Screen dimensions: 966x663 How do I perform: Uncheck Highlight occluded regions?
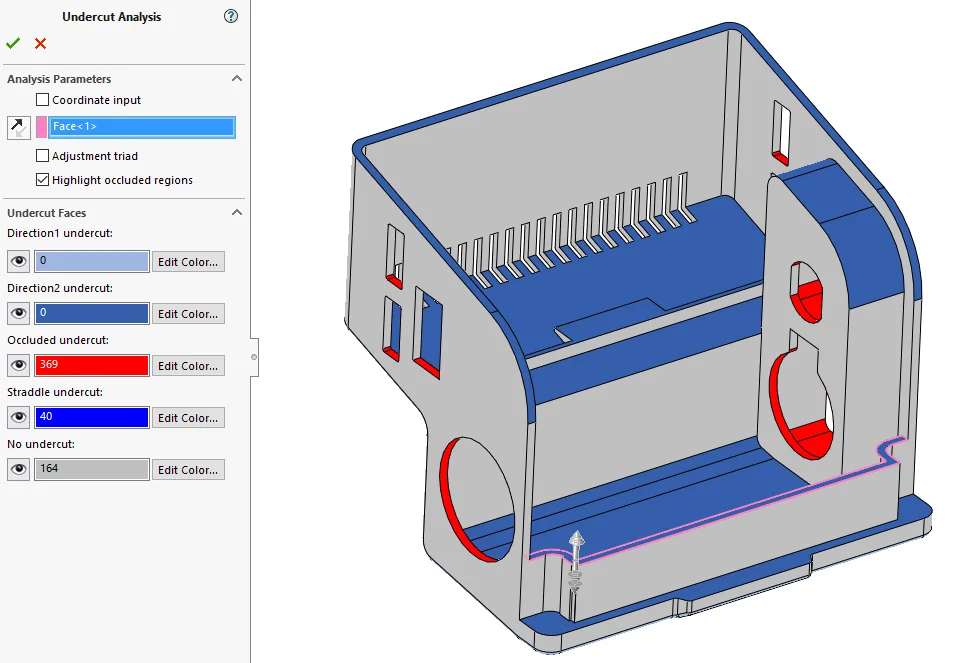(43, 180)
